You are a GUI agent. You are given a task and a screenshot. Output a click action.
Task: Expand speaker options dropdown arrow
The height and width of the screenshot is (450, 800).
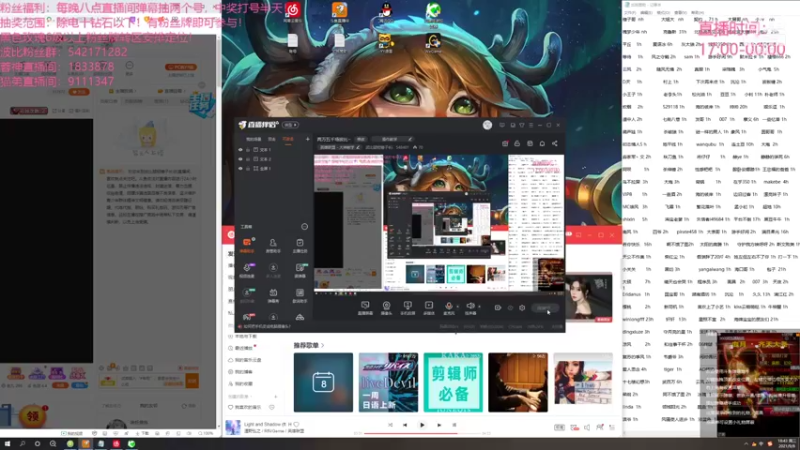pos(479,307)
